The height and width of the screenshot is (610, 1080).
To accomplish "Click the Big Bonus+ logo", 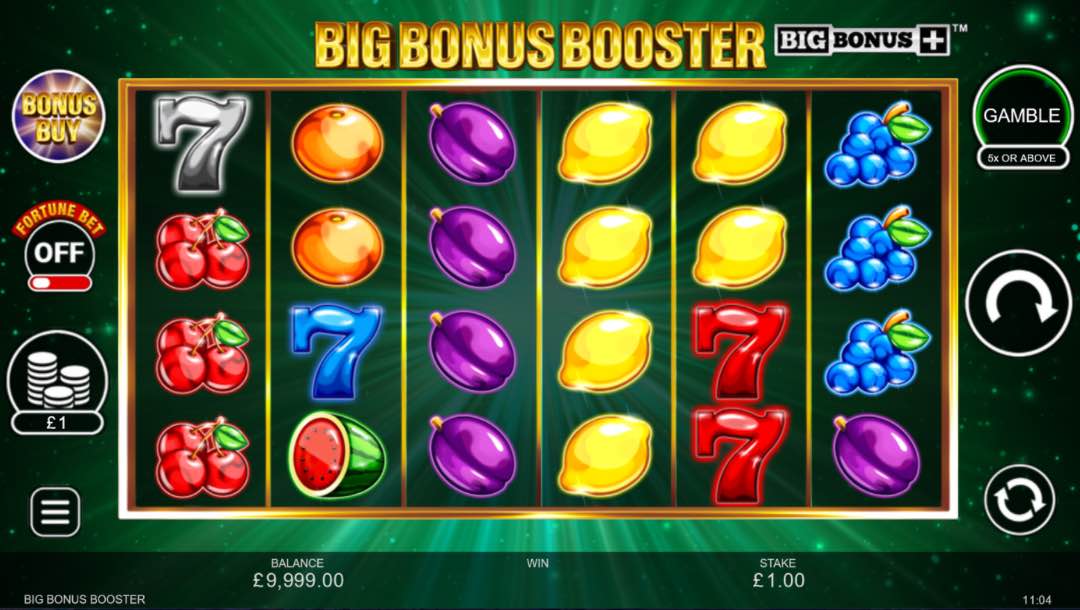I will [864, 40].
